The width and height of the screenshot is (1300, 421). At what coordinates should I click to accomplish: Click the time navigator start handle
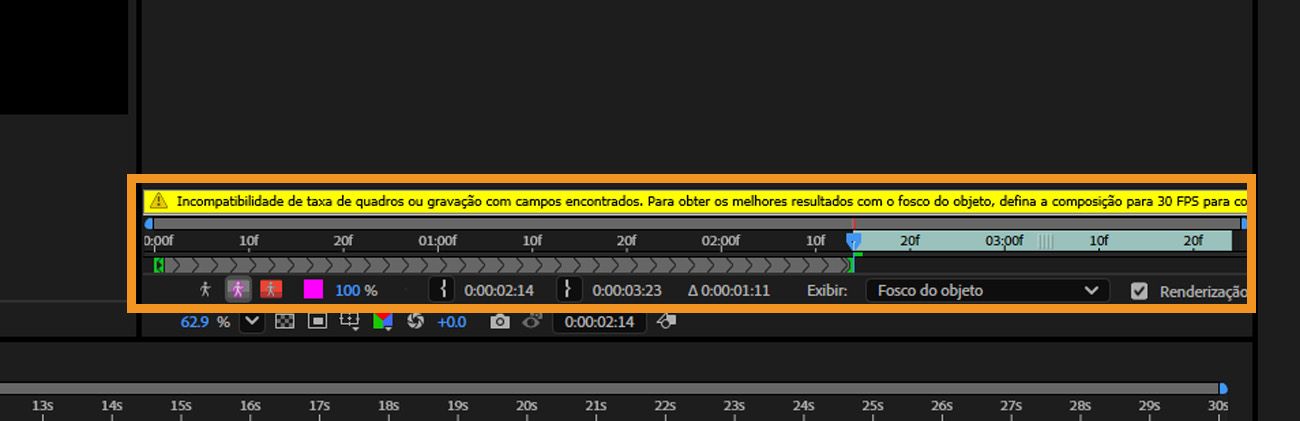tap(149, 224)
